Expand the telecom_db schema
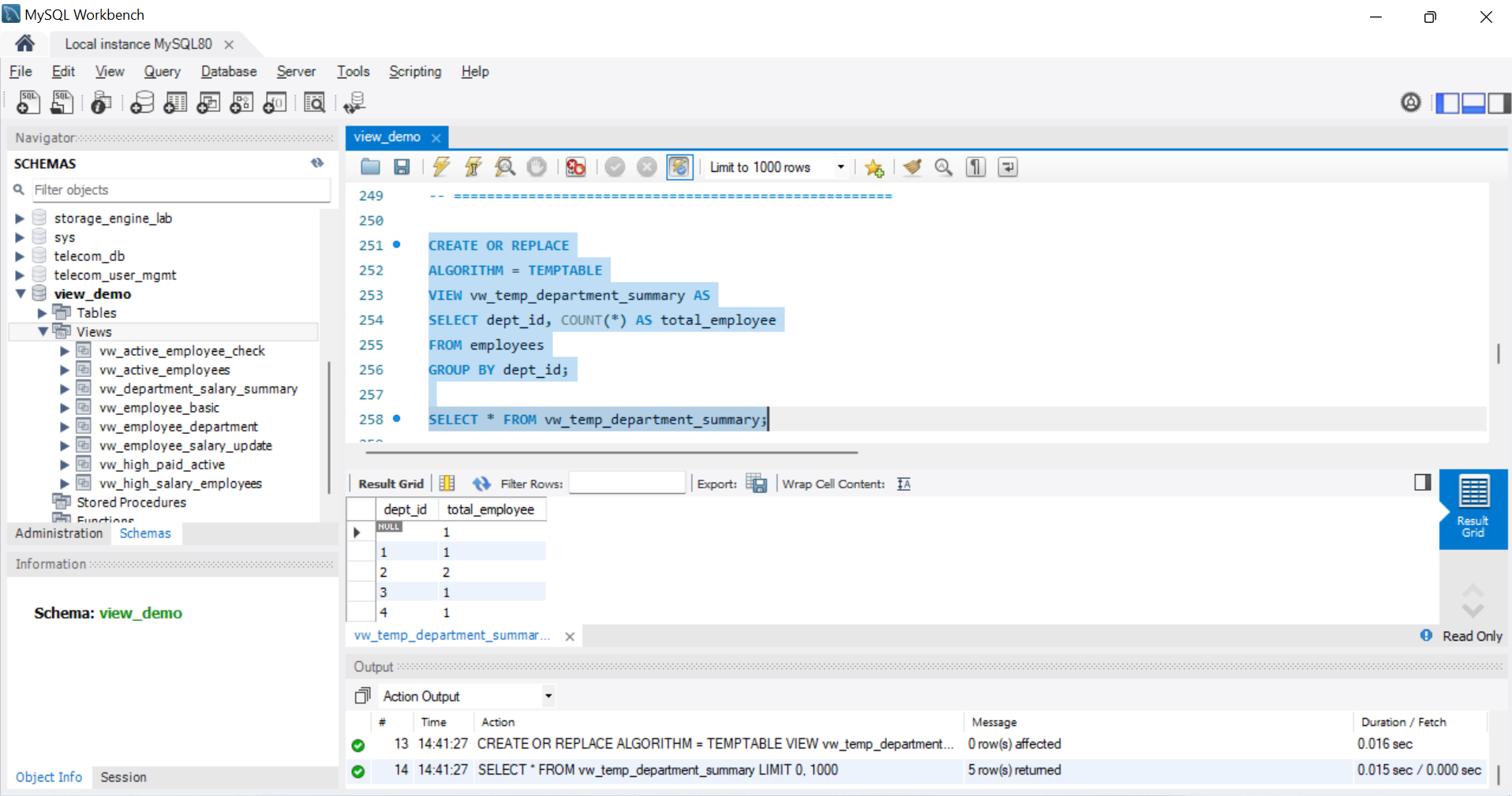Viewport: 1512px width, 796px height. [x=20, y=256]
